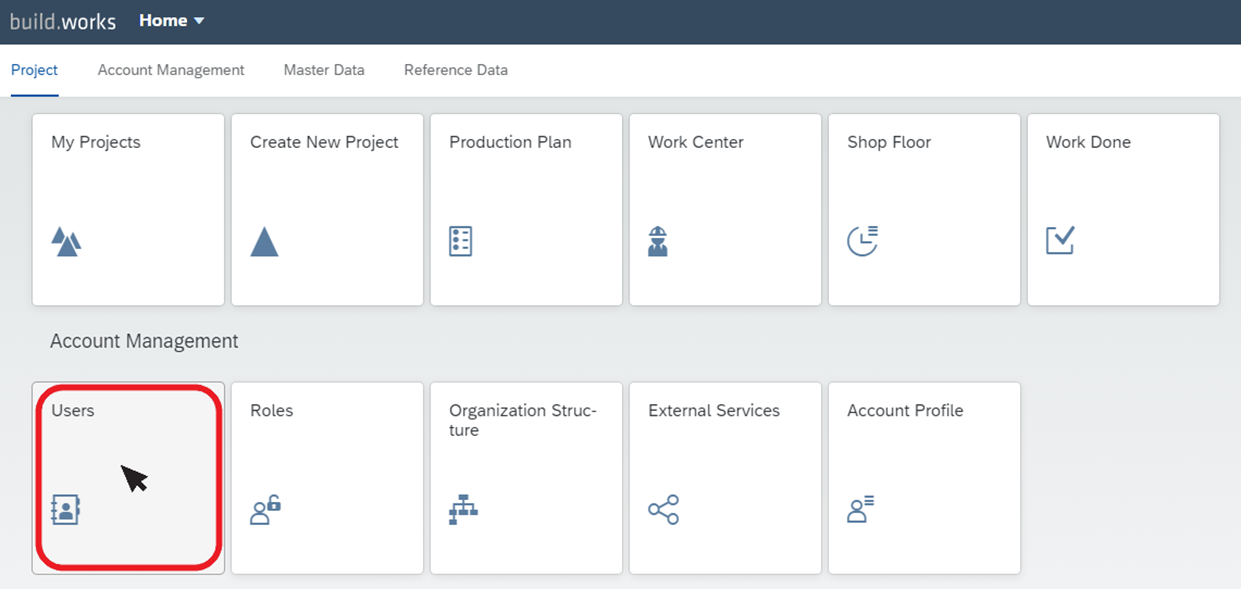Click the Work Center worker icon

pyautogui.click(x=658, y=242)
